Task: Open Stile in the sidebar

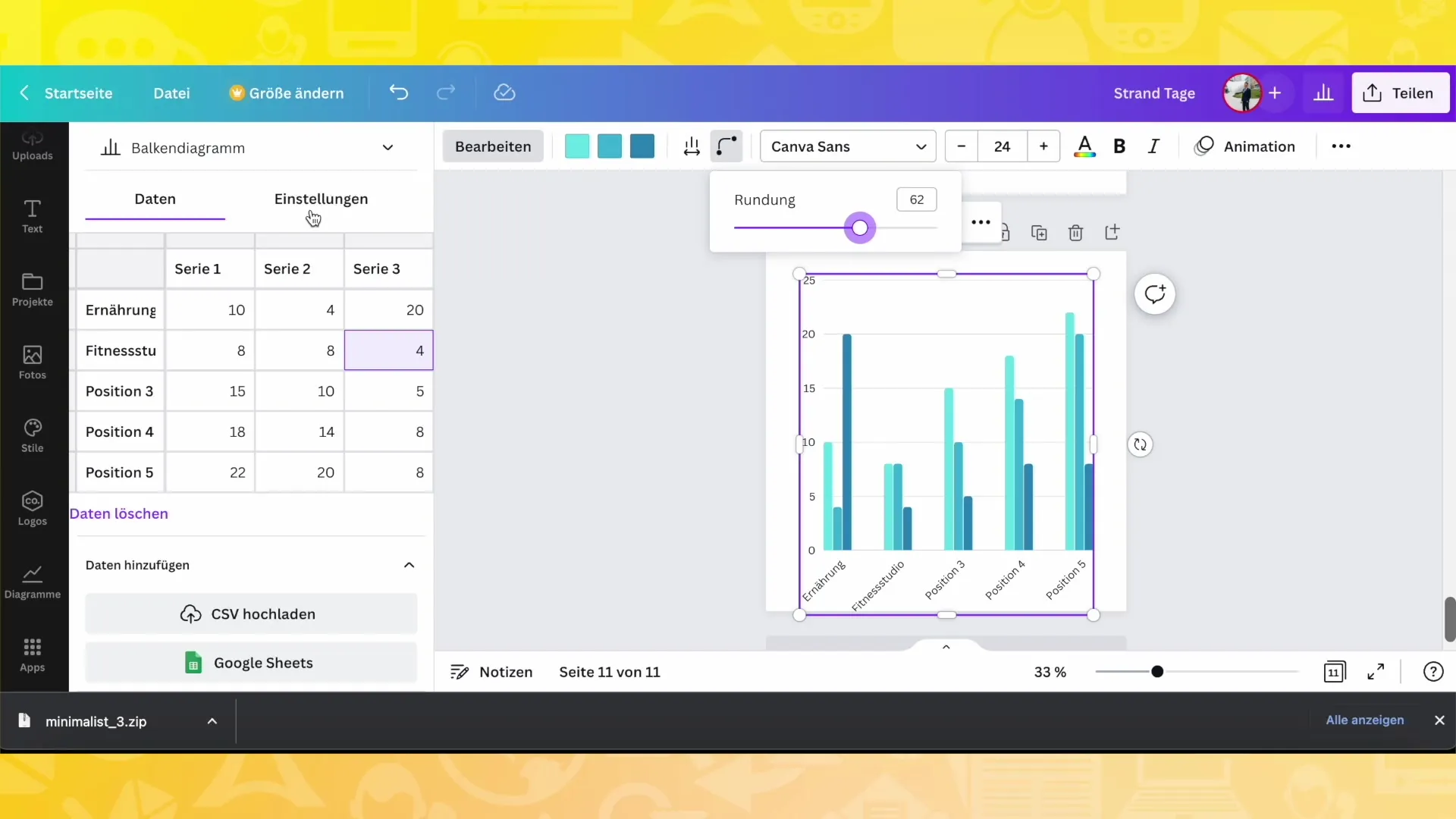Action: [33, 436]
